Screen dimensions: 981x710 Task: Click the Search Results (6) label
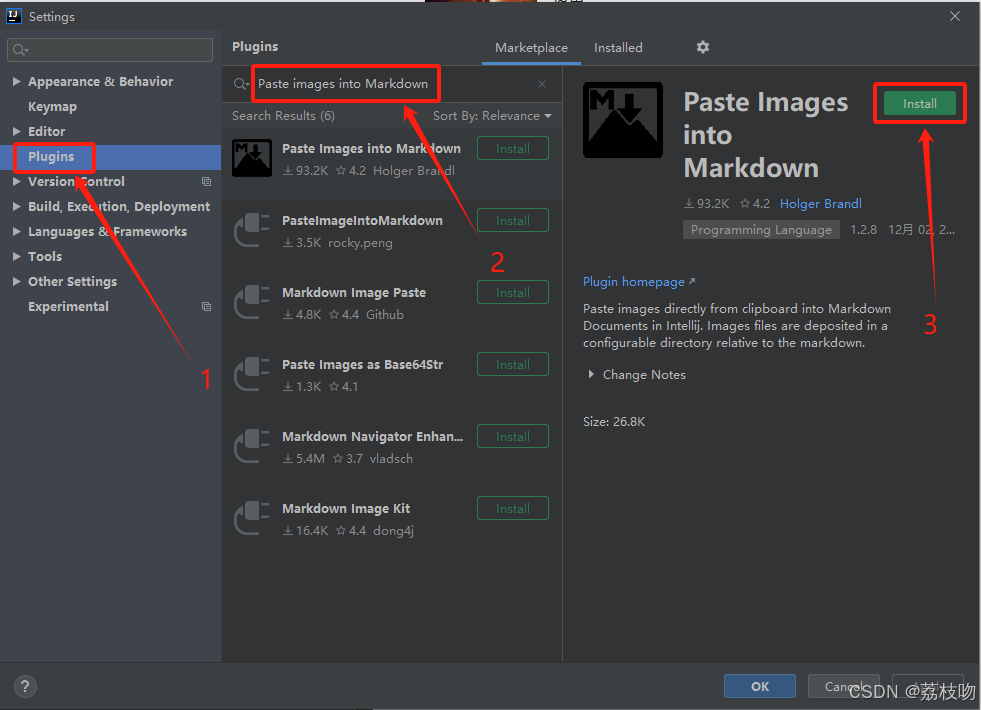tap(283, 116)
